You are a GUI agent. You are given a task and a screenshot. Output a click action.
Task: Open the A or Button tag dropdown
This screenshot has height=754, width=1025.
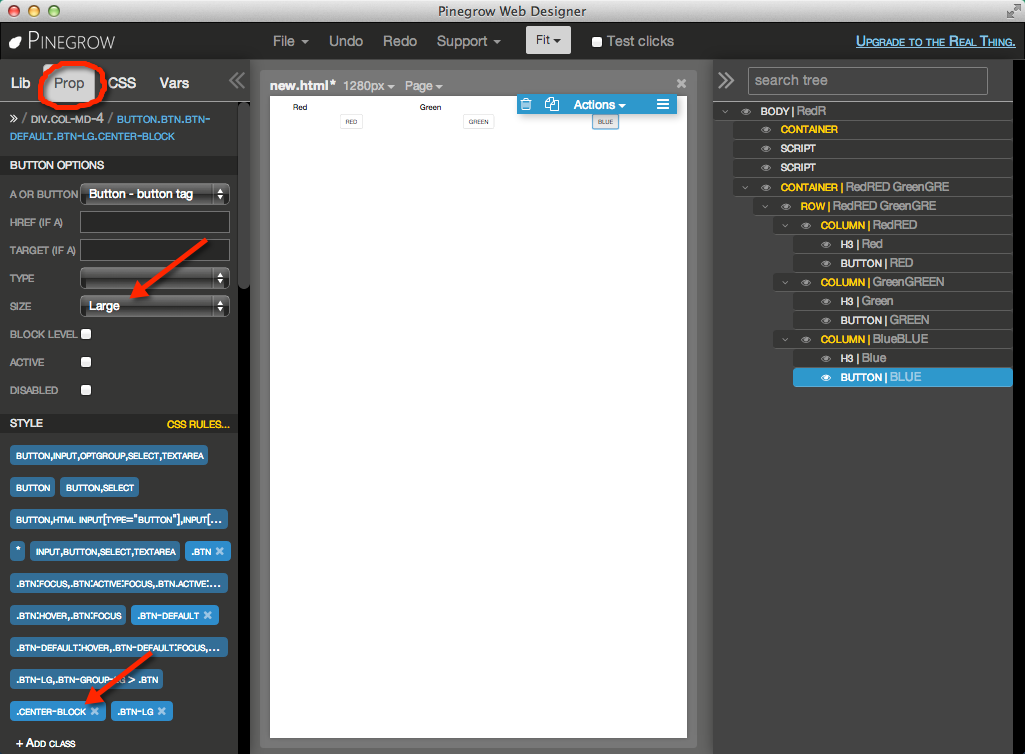point(155,194)
